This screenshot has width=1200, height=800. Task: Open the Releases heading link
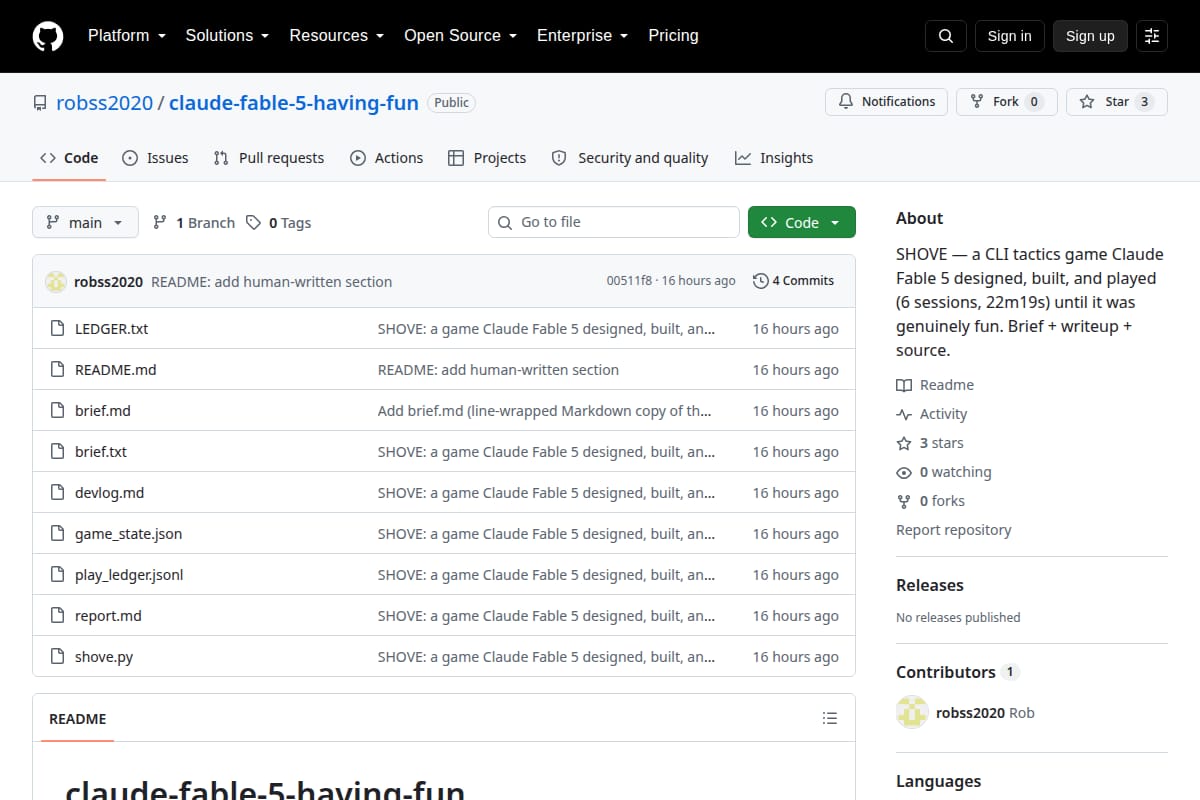(x=930, y=585)
